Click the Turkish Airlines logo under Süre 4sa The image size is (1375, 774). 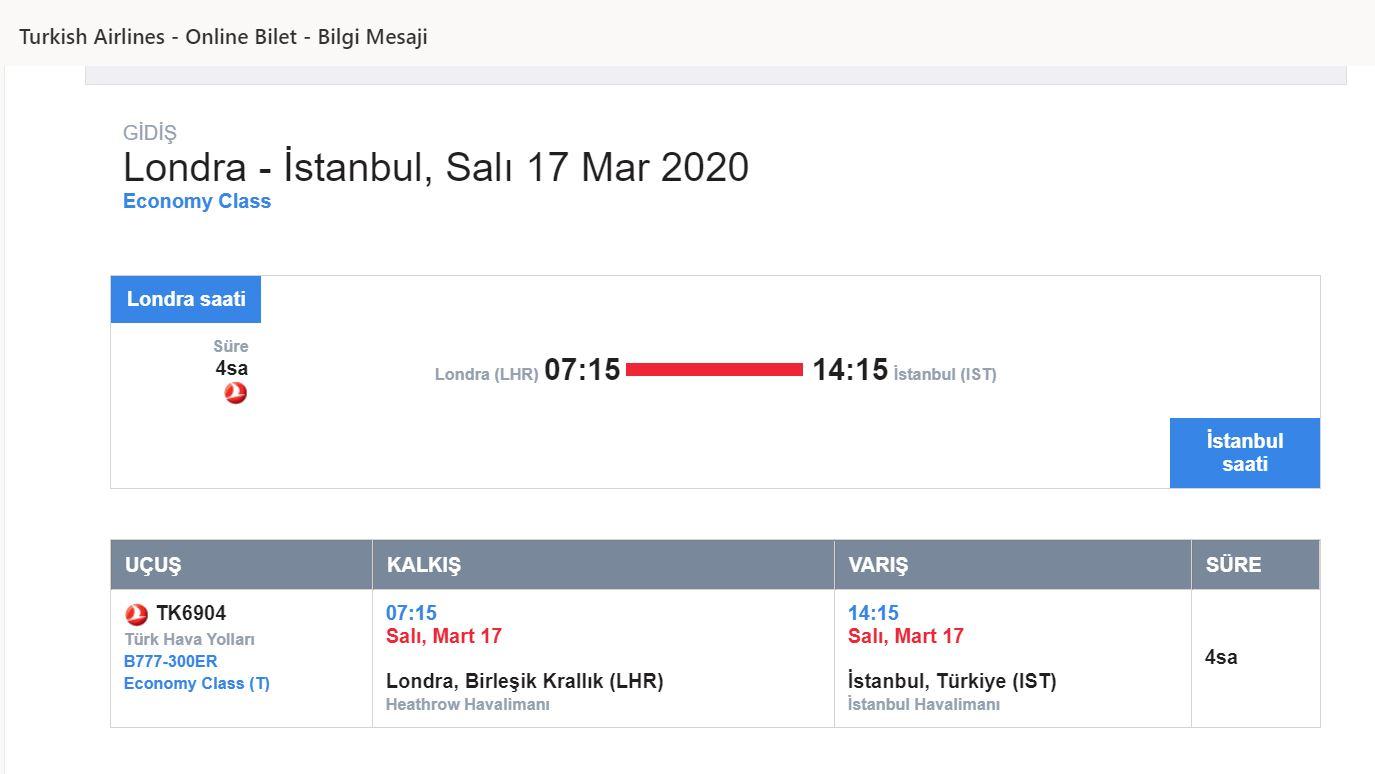(x=235, y=393)
